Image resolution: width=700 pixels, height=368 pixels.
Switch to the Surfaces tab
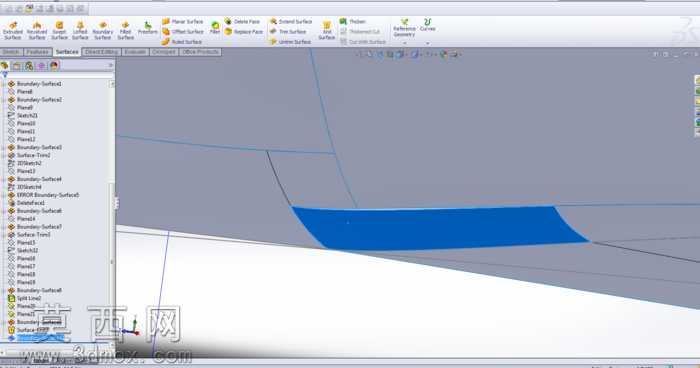pos(67,52)
